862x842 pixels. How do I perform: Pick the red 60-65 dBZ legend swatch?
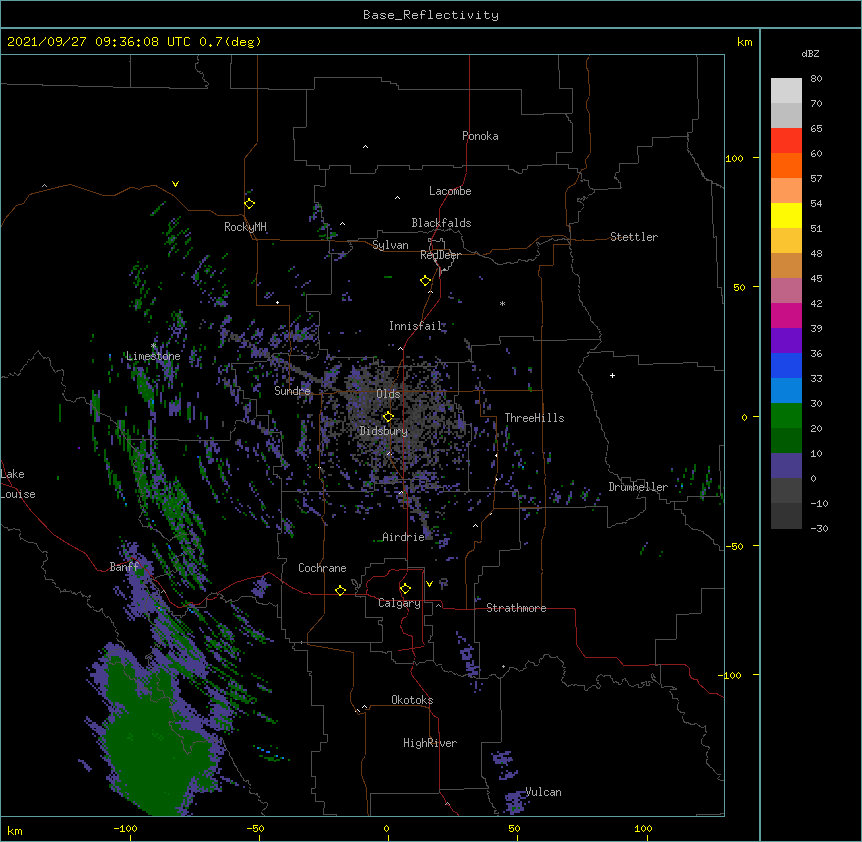click(786, 140)
